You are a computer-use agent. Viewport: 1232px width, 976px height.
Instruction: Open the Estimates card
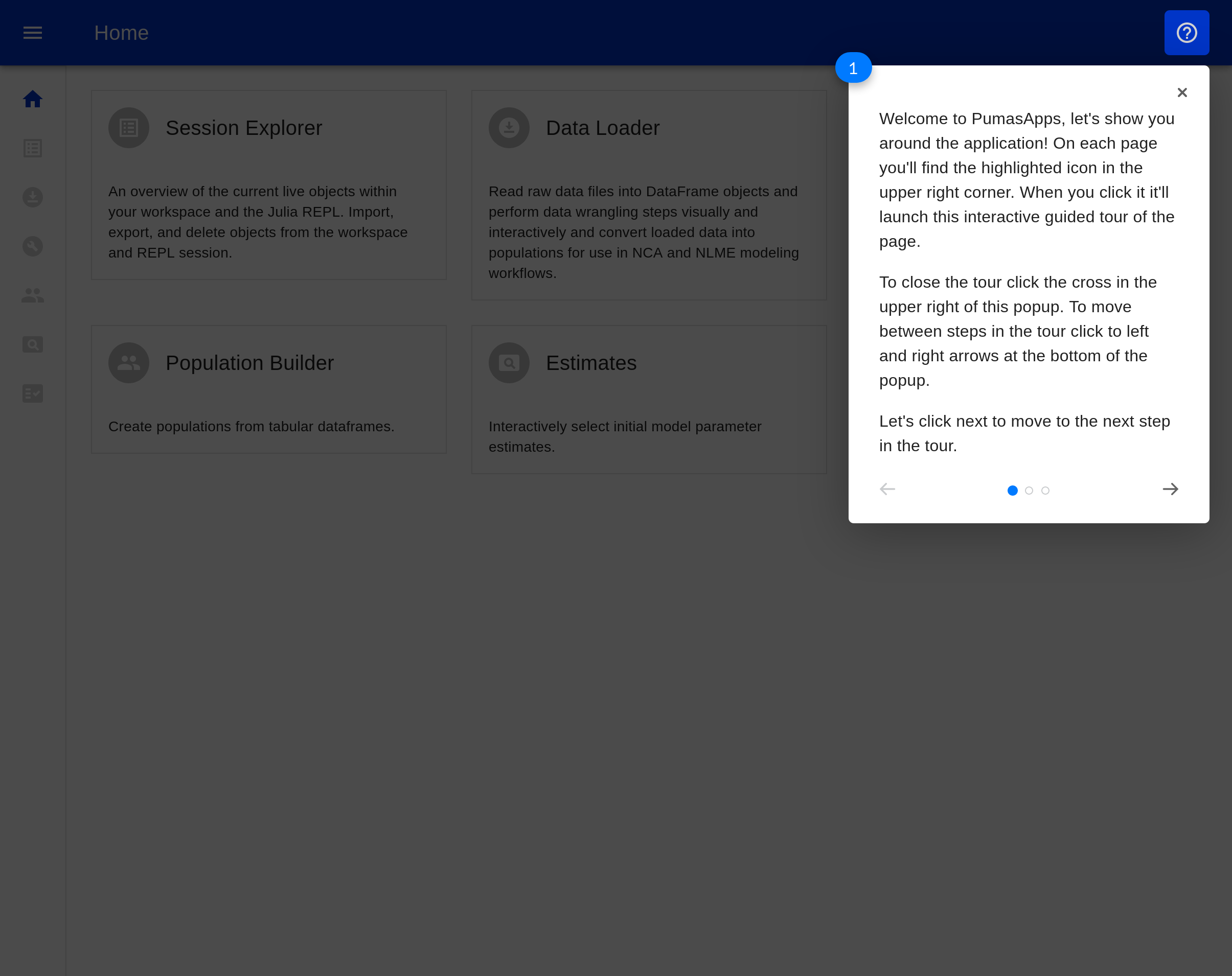point(649,399)
